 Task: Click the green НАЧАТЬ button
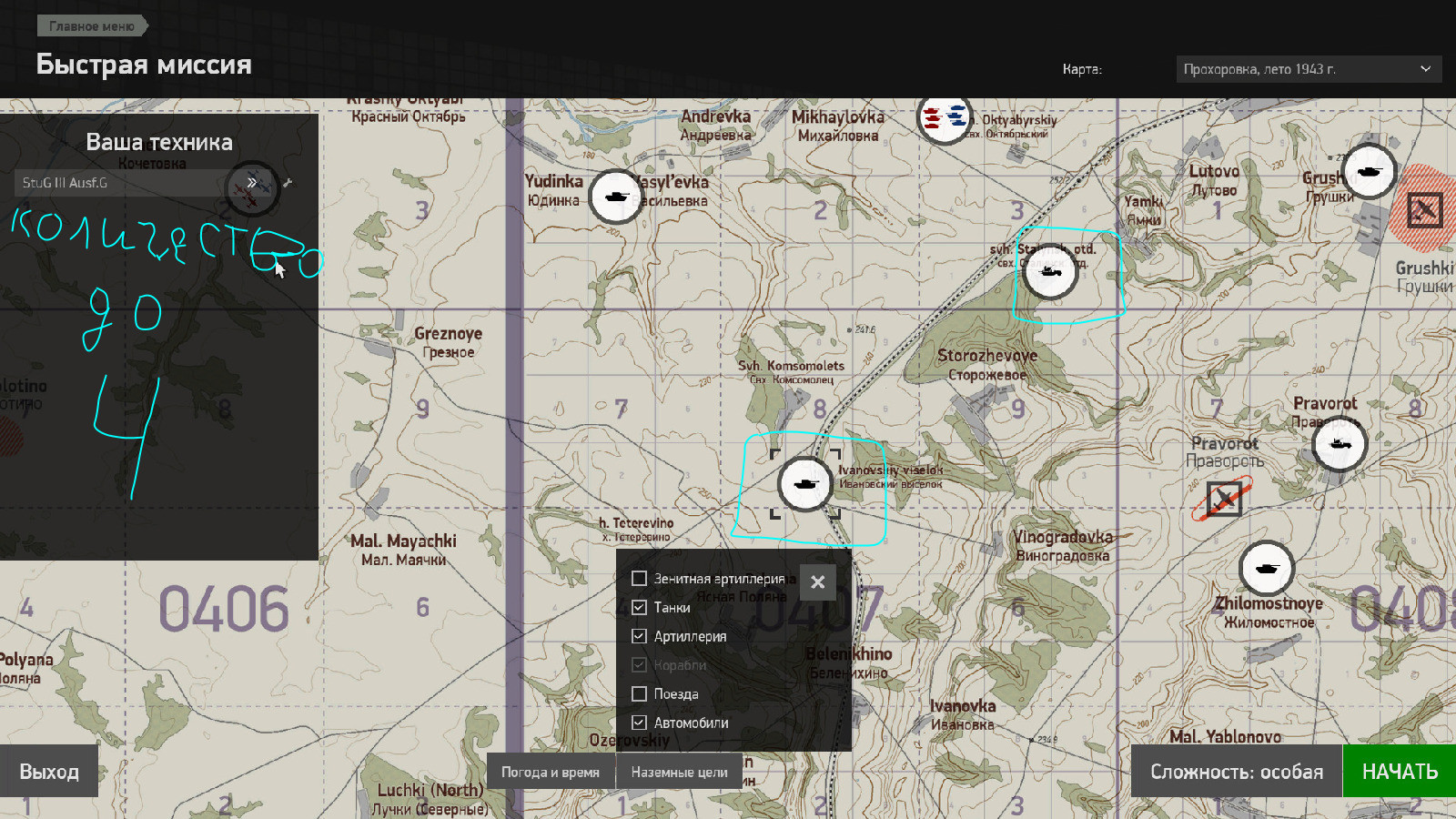coord(1400,772)
